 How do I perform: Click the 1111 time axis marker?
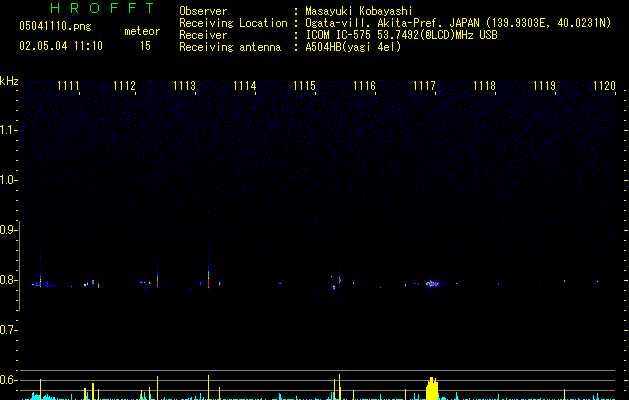click(68, 86)
